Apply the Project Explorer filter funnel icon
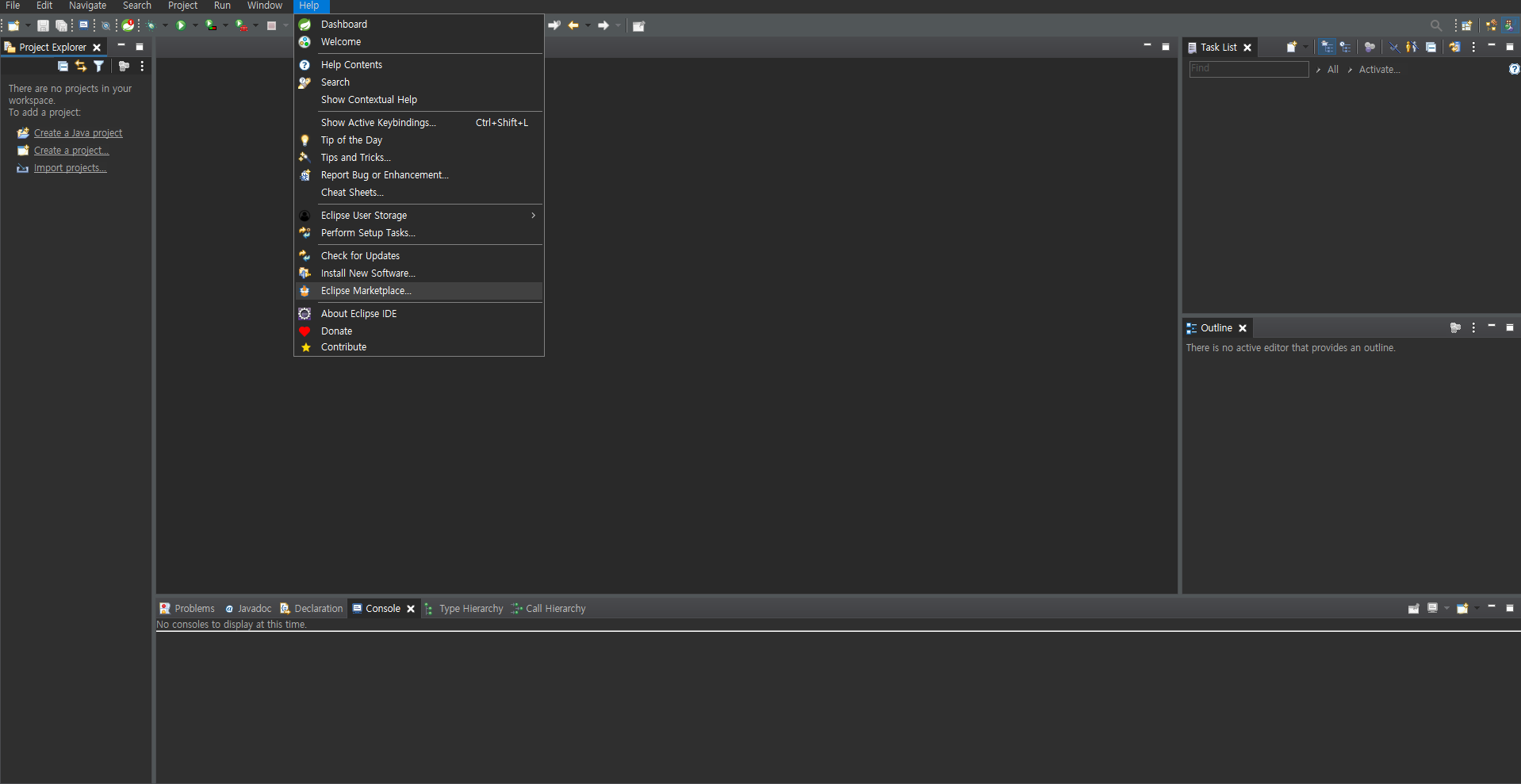The width and height of the screenshot is (1521, 784). (98, 67)
